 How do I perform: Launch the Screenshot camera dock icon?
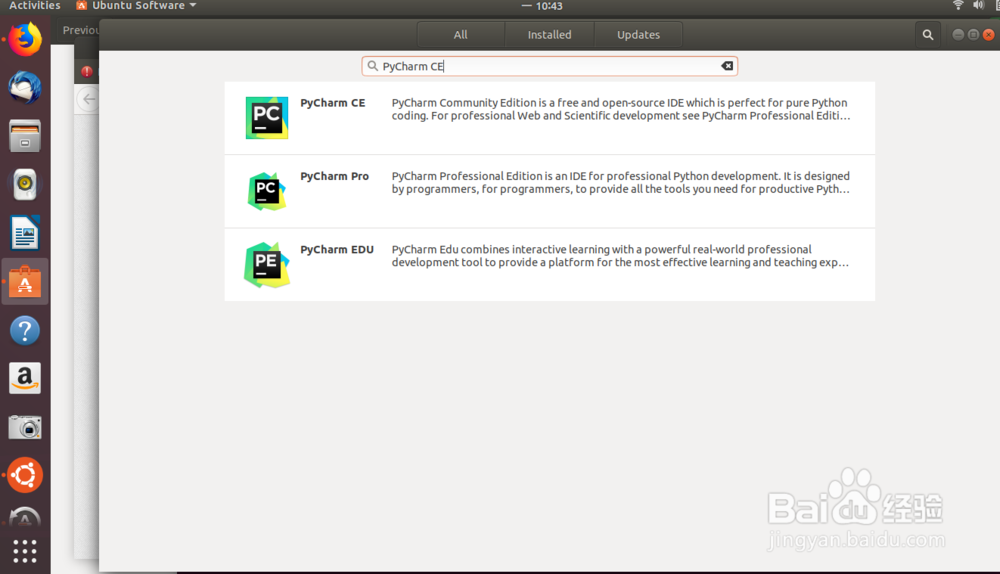[25, 427]
